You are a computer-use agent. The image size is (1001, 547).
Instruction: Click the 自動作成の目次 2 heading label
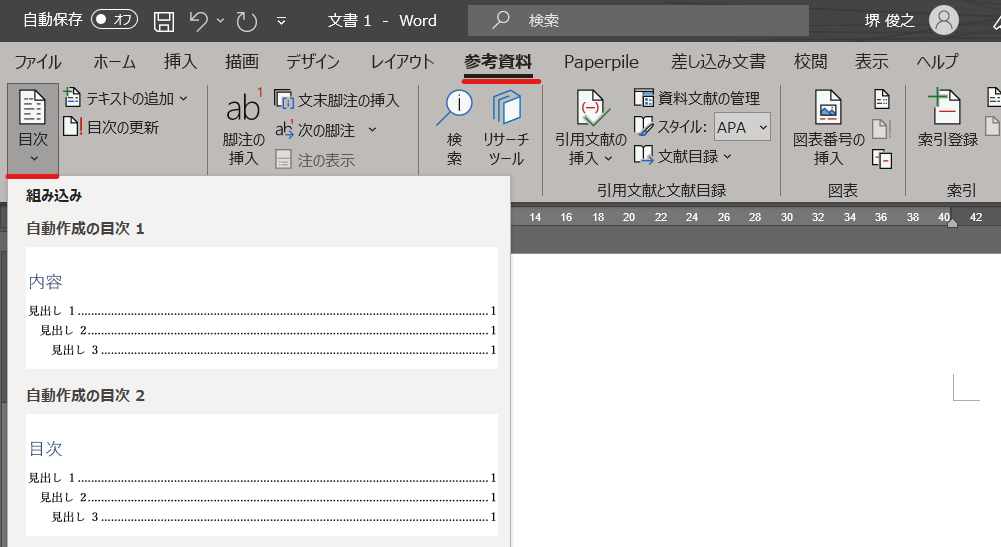click(86, 396)
